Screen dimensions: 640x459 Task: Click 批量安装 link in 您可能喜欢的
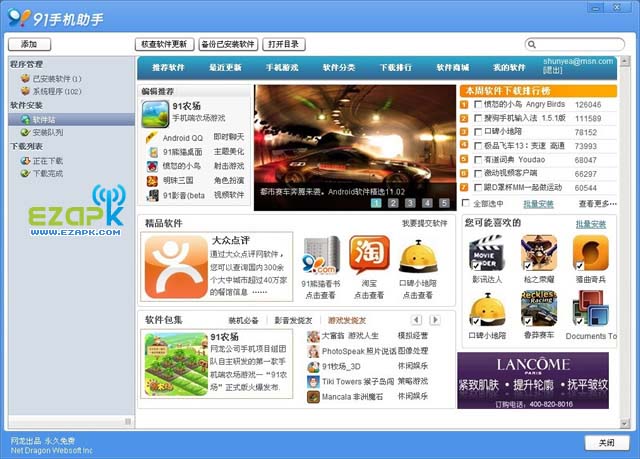click(591, 224)
